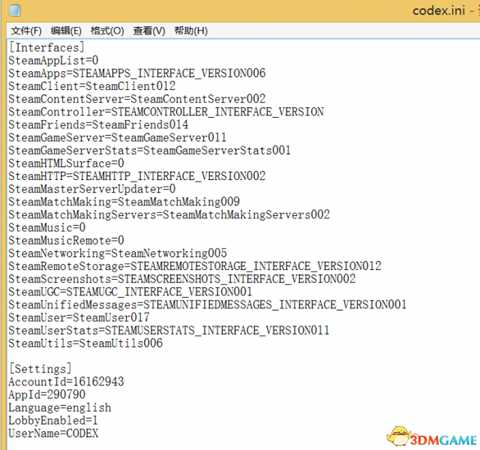480x450 pixels.
Task: Place cursor on Language=english line
Action: click(x=60, y=408)
